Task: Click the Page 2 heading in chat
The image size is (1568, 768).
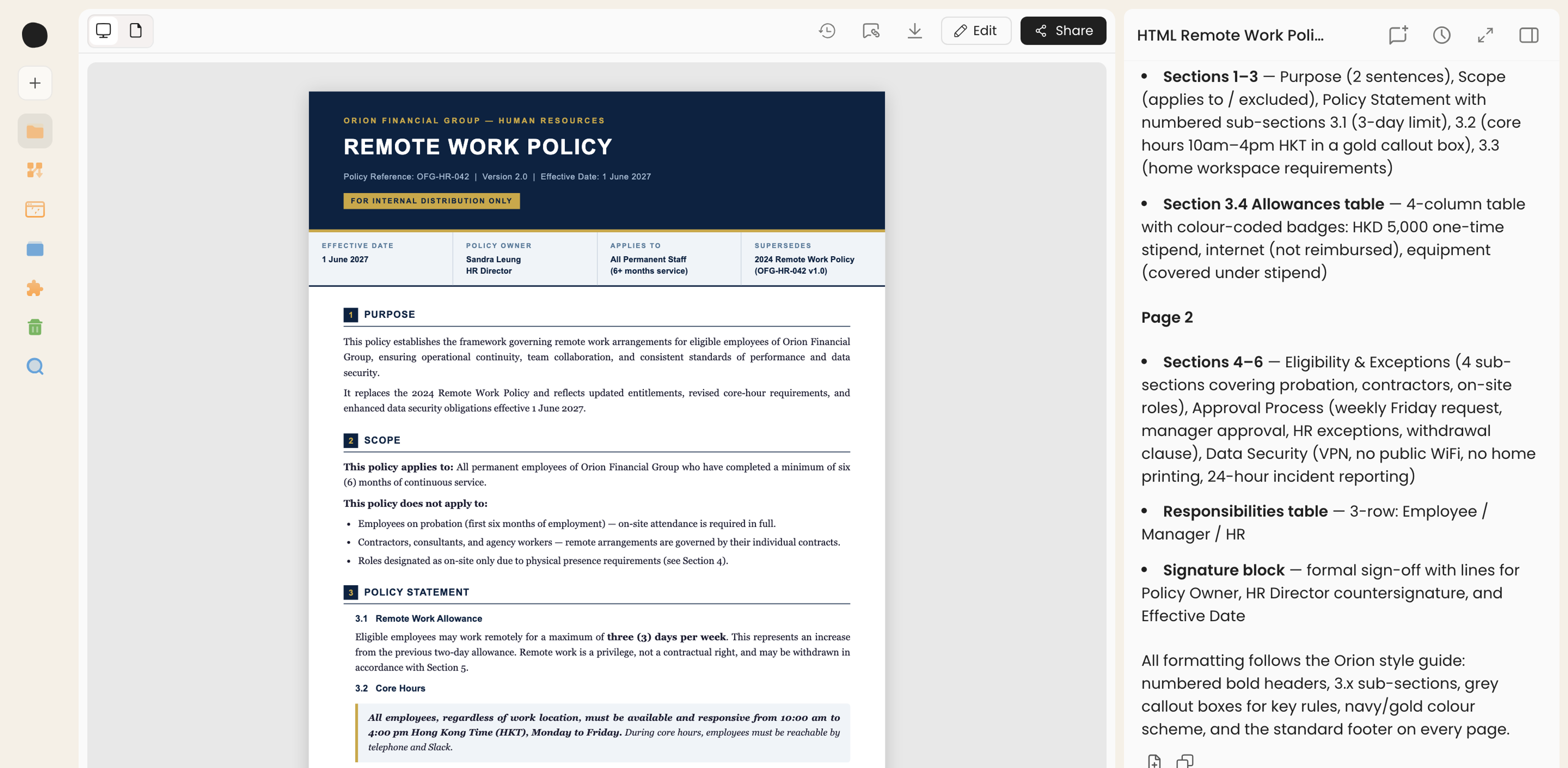Action: pyautogui.click(x=1167, y=318)
